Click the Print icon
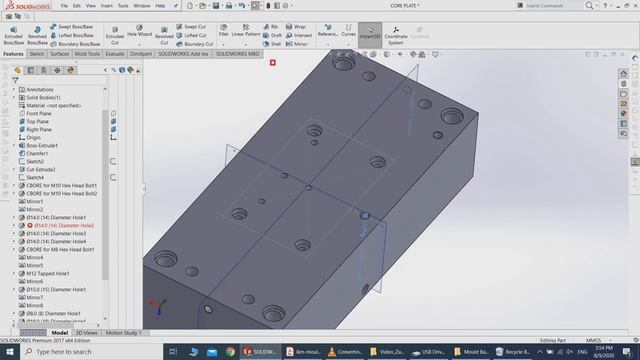640x360 pixels. (x=229, y=6)
